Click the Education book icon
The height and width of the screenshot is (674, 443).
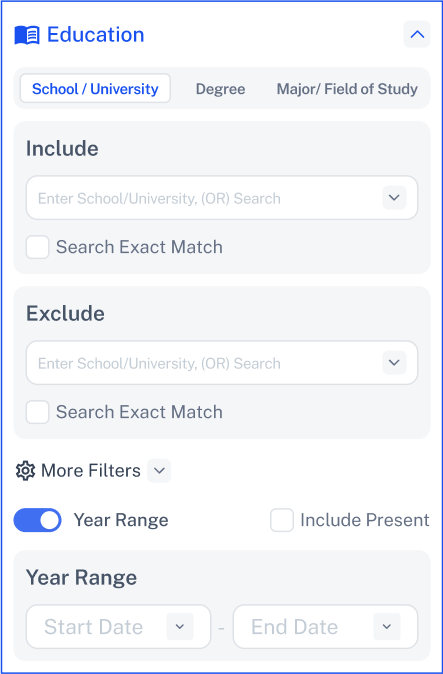[x=27, y=35]
